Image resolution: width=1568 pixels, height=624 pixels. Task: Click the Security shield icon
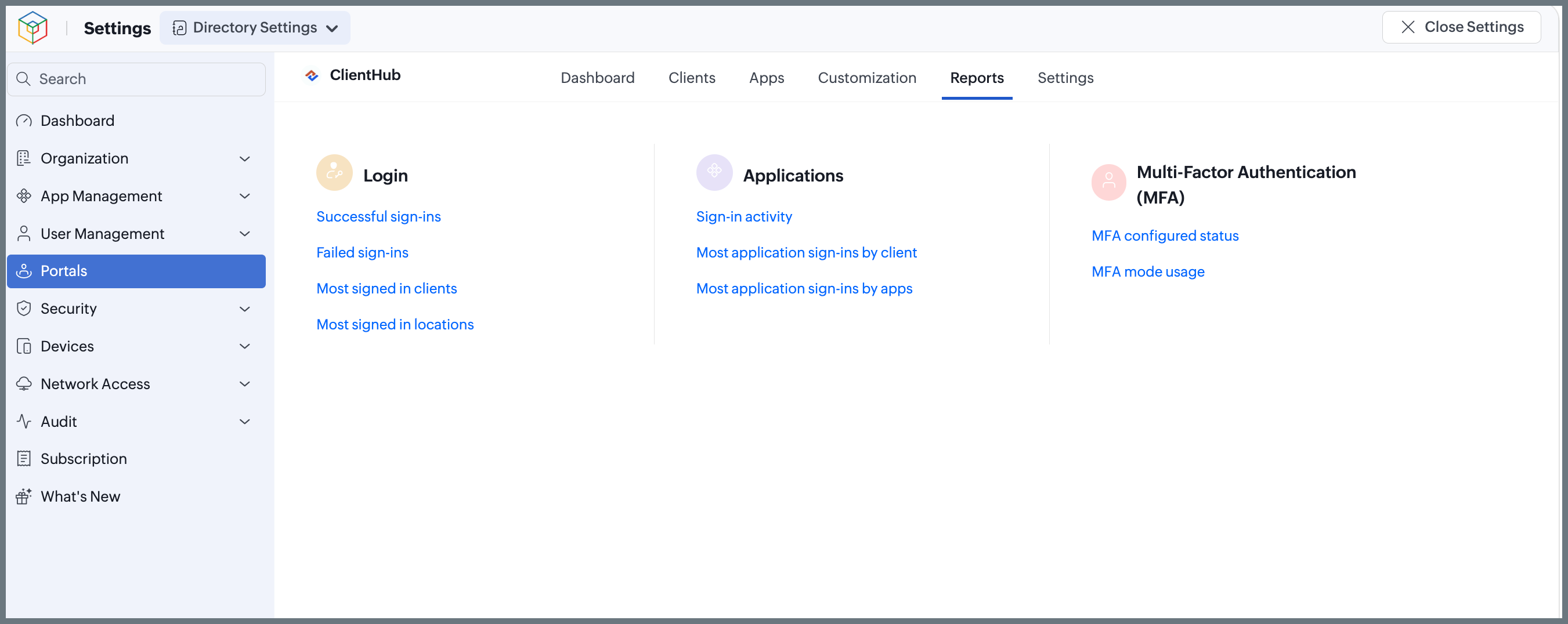pos(24,309)
